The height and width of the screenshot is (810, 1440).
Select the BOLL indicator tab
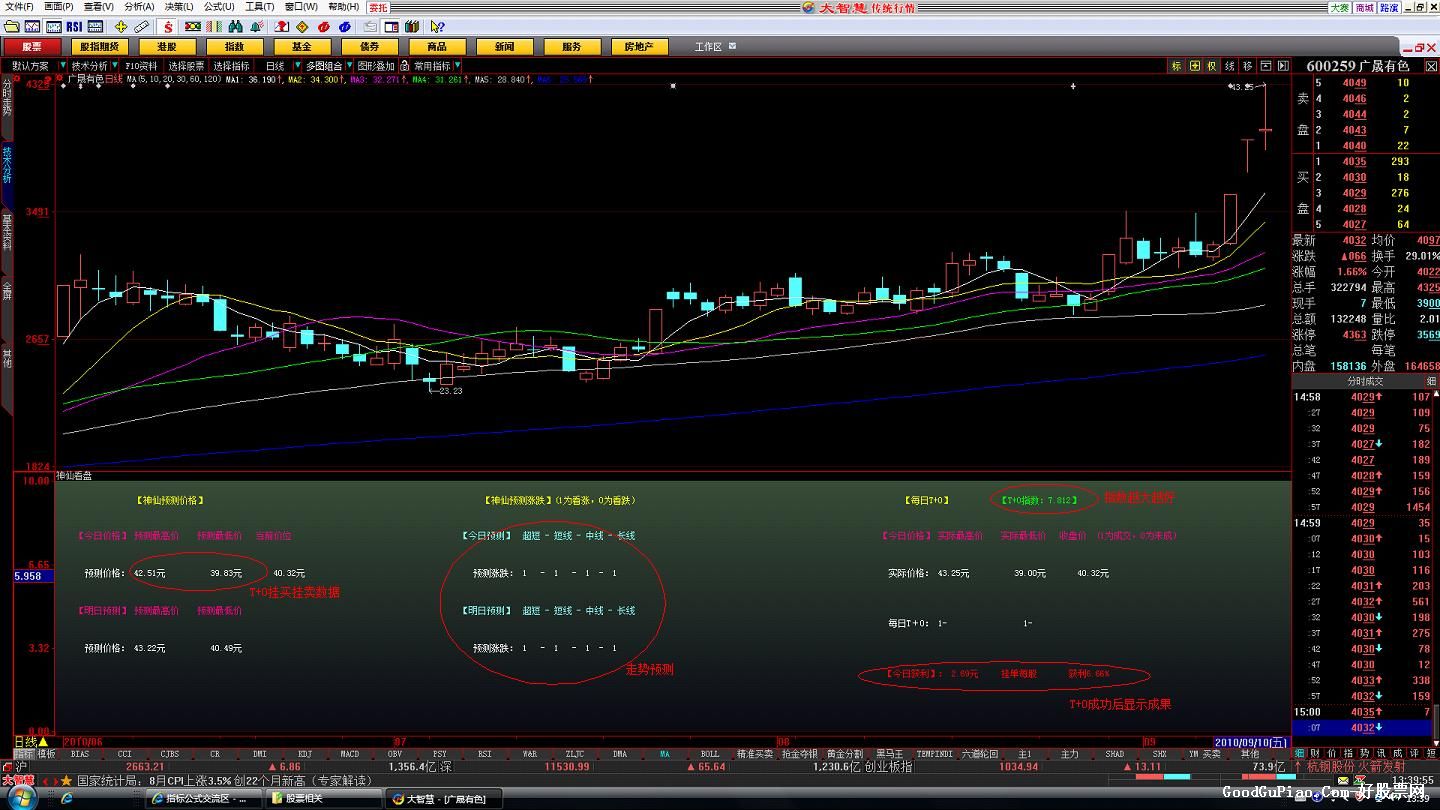(709, 753)
